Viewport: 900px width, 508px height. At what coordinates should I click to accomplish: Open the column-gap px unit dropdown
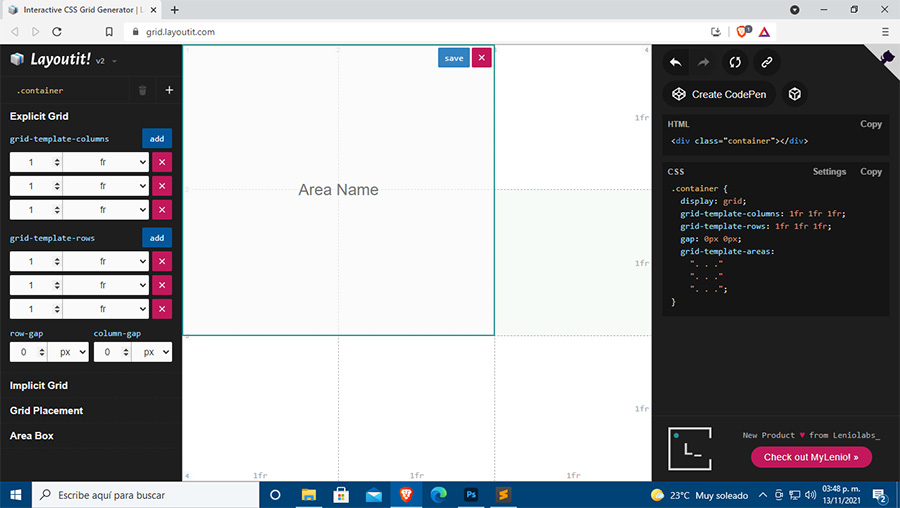tap(151, 352)
